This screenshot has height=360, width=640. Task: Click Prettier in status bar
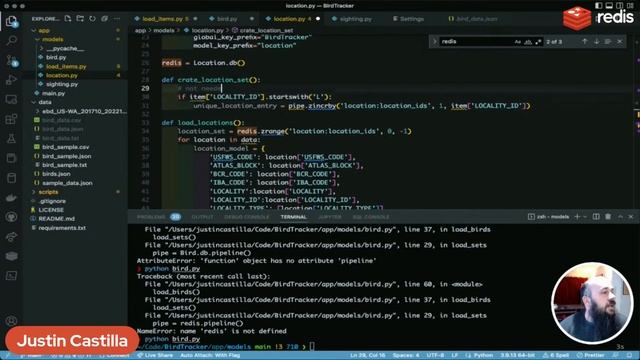[x=591, y=356]
